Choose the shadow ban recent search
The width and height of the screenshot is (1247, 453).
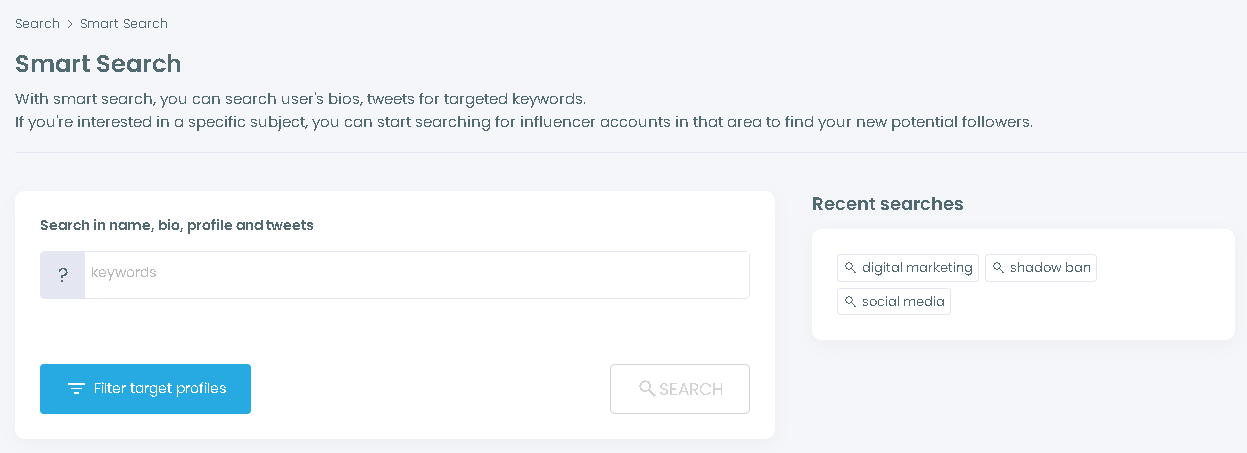[1050, 268]
